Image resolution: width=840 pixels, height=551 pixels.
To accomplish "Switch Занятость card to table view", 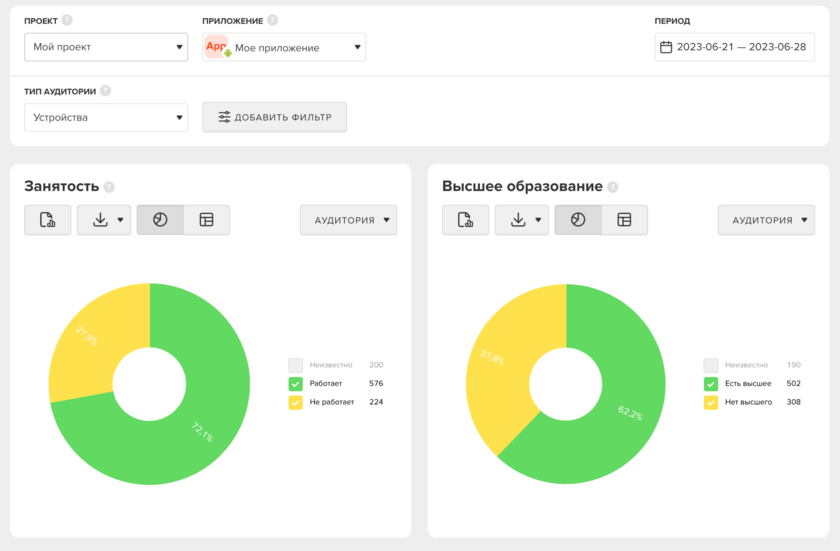I will 207,220.
